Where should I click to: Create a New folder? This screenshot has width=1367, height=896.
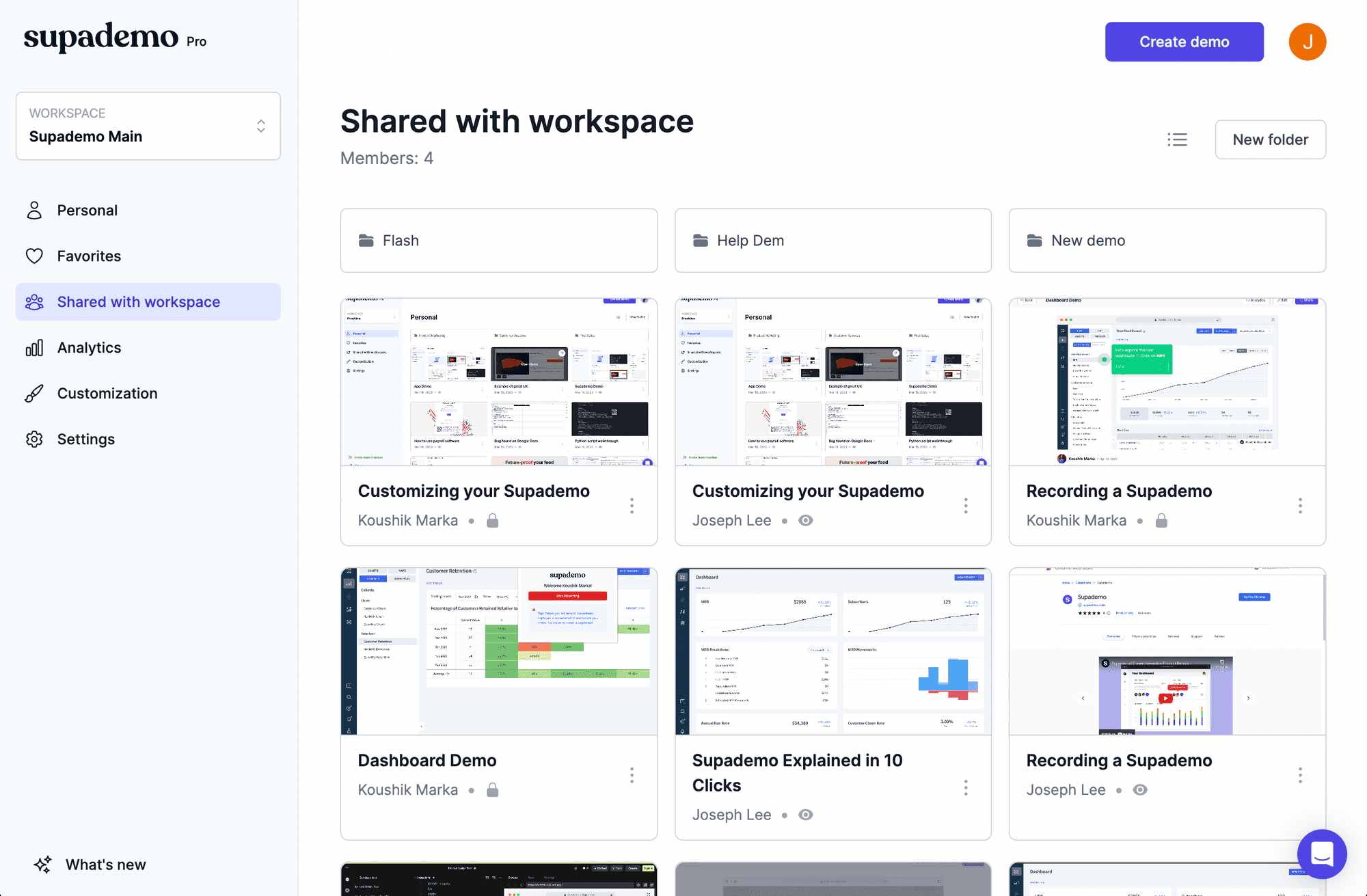pos(1270,139)
